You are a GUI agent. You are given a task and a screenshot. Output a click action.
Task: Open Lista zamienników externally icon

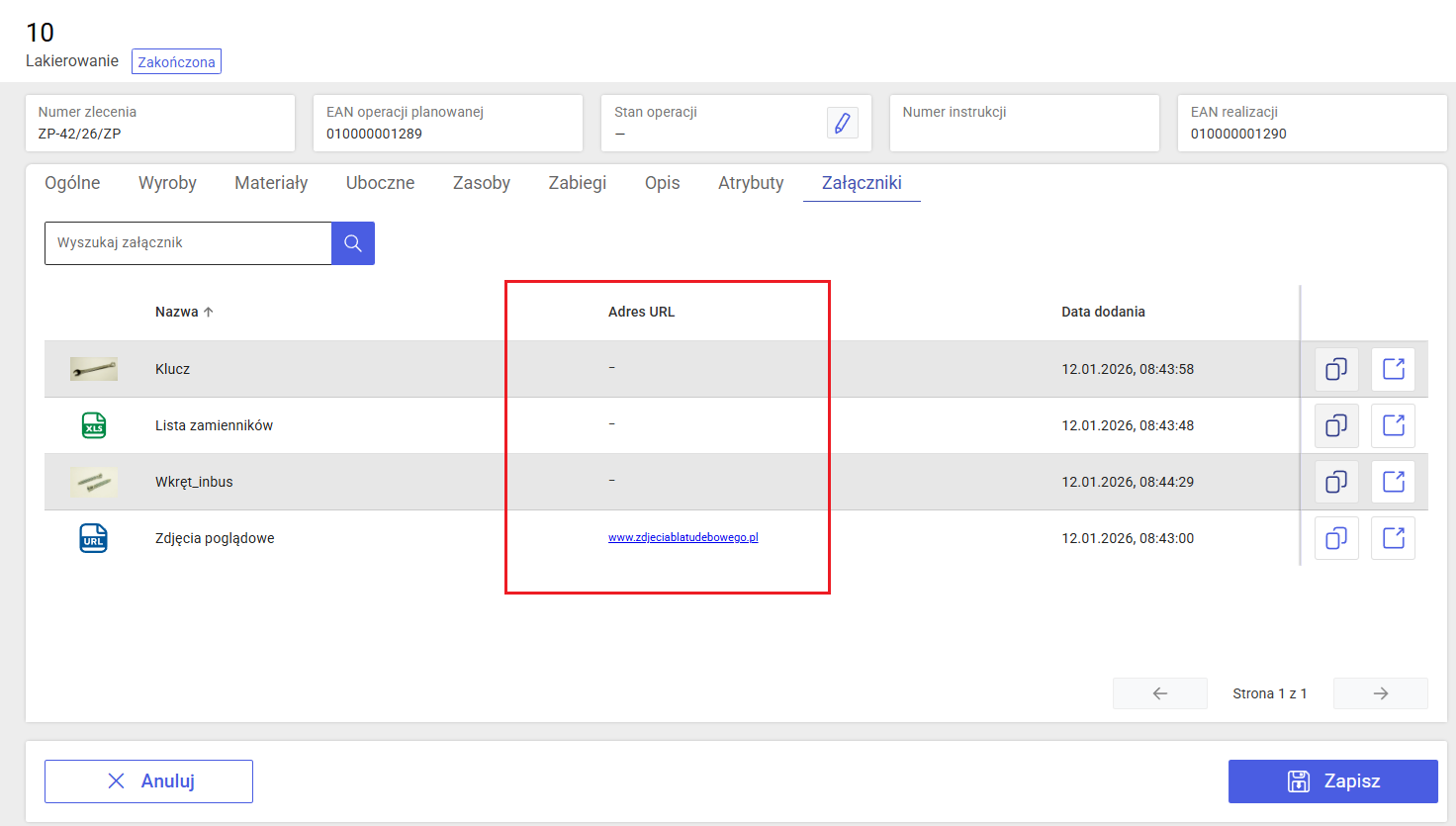click(1394, 425)
